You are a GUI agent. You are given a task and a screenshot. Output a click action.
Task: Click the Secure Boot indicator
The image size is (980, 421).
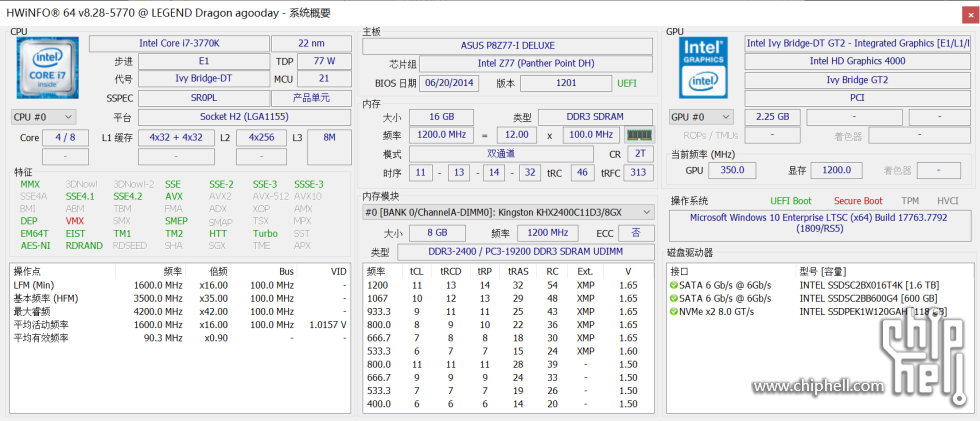857,201
